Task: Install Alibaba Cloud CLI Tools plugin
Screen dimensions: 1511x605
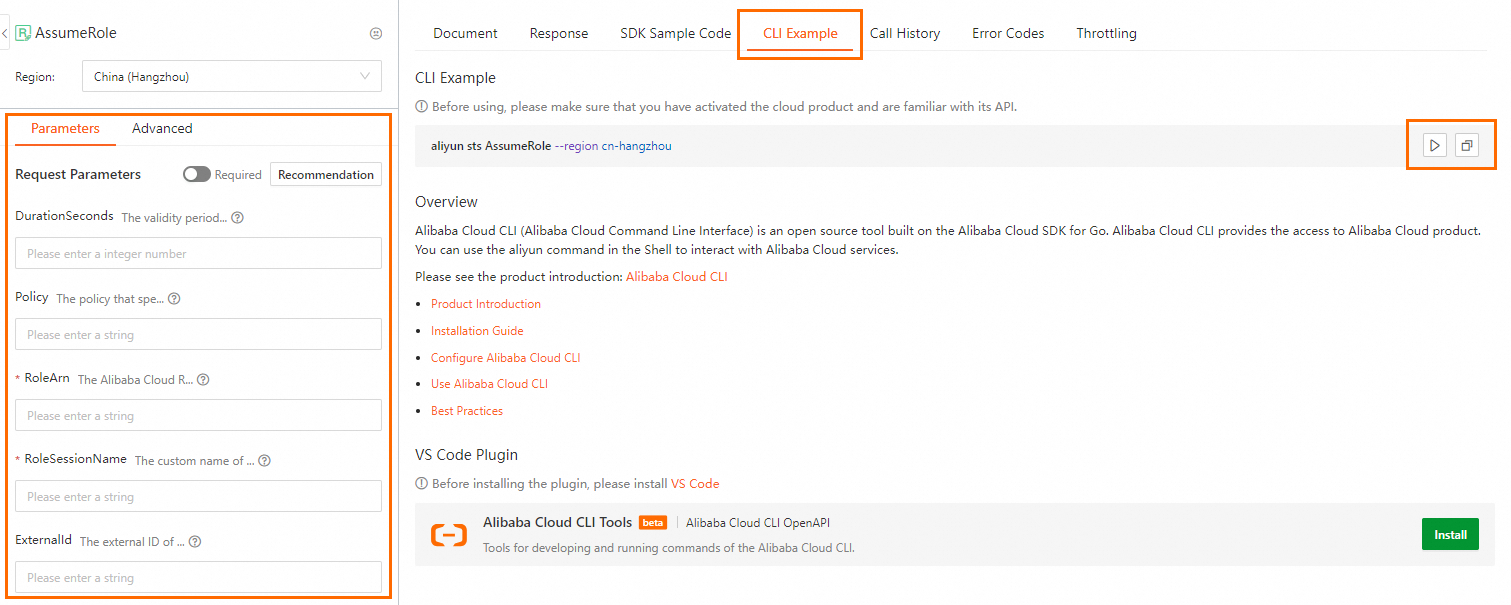Action: (1450, 535)
